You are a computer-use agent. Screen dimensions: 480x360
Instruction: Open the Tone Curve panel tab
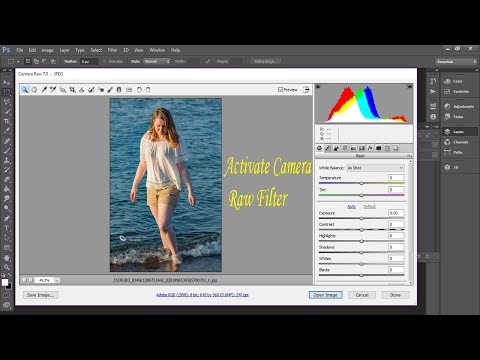(328, 148)
